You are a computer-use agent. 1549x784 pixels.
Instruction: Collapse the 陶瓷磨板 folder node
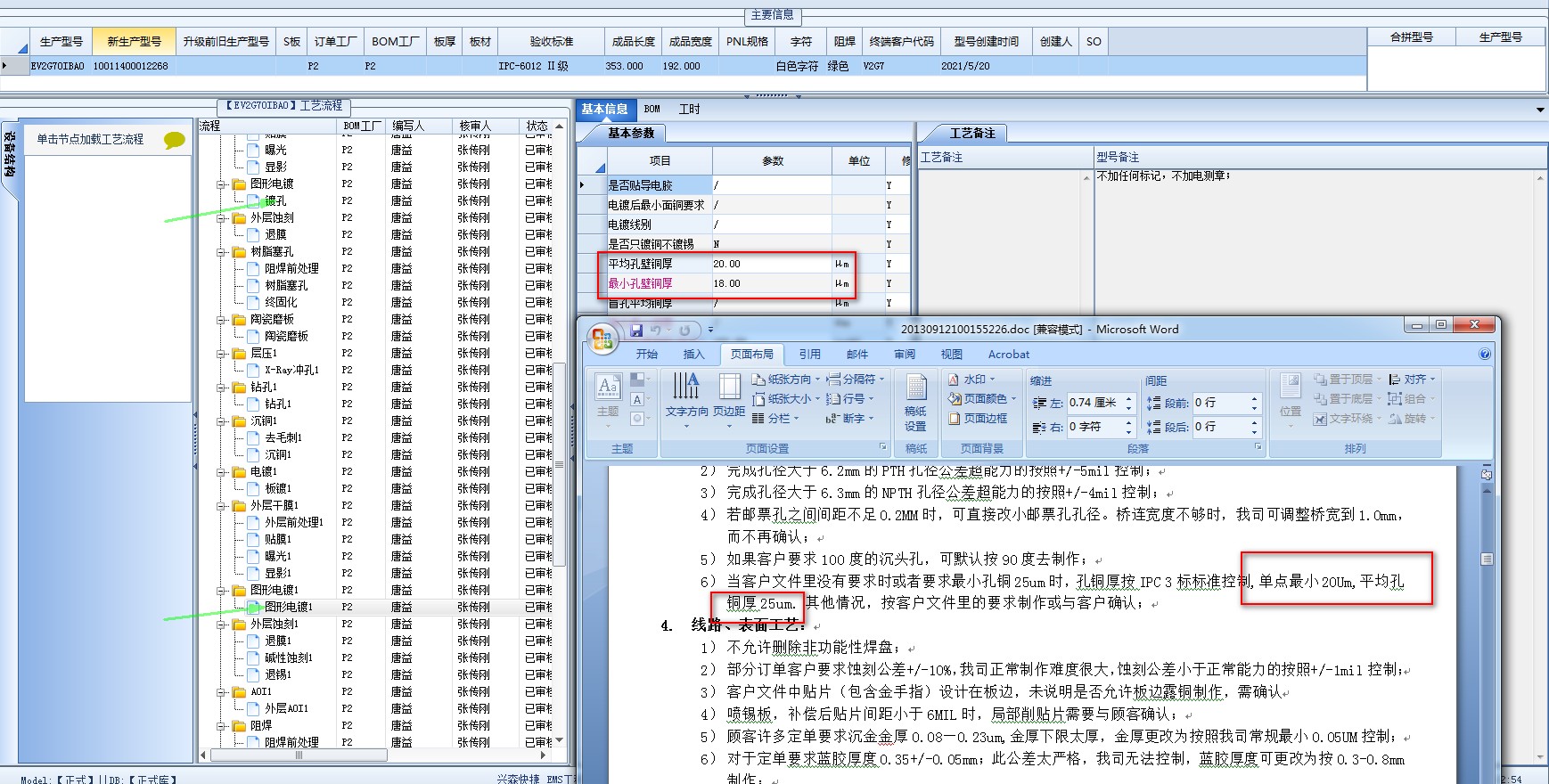pos(220,320)
